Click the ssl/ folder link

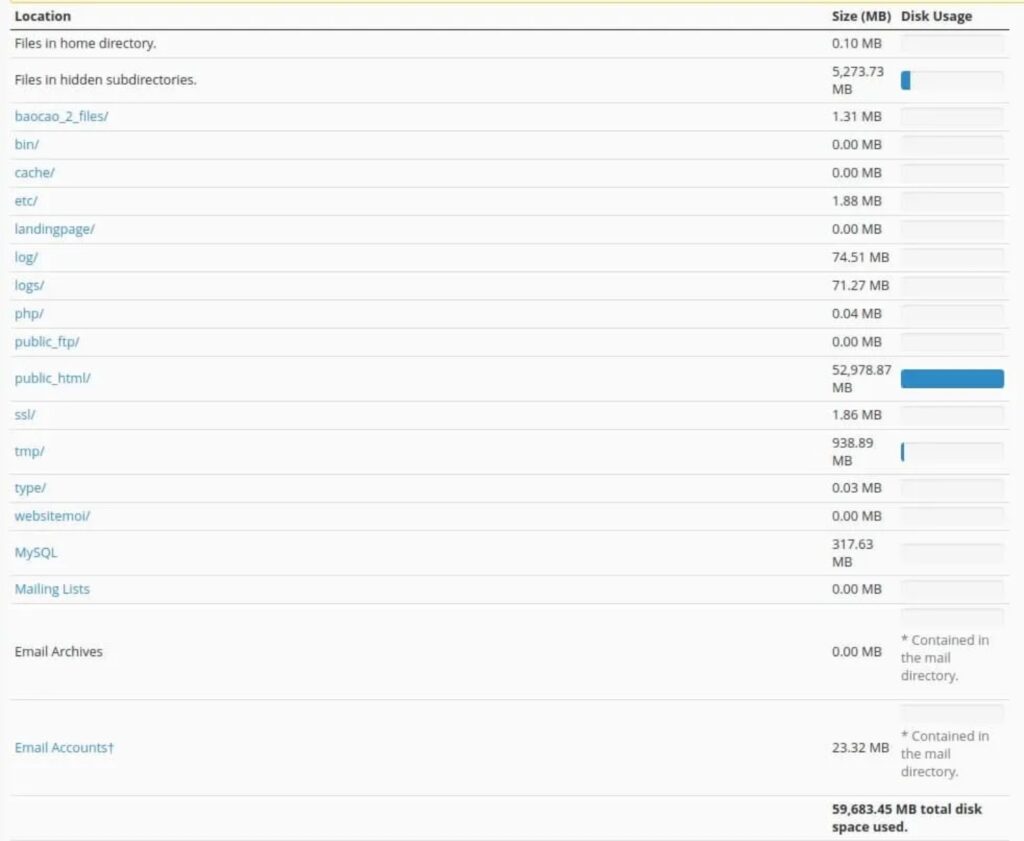tap(26, 414)
